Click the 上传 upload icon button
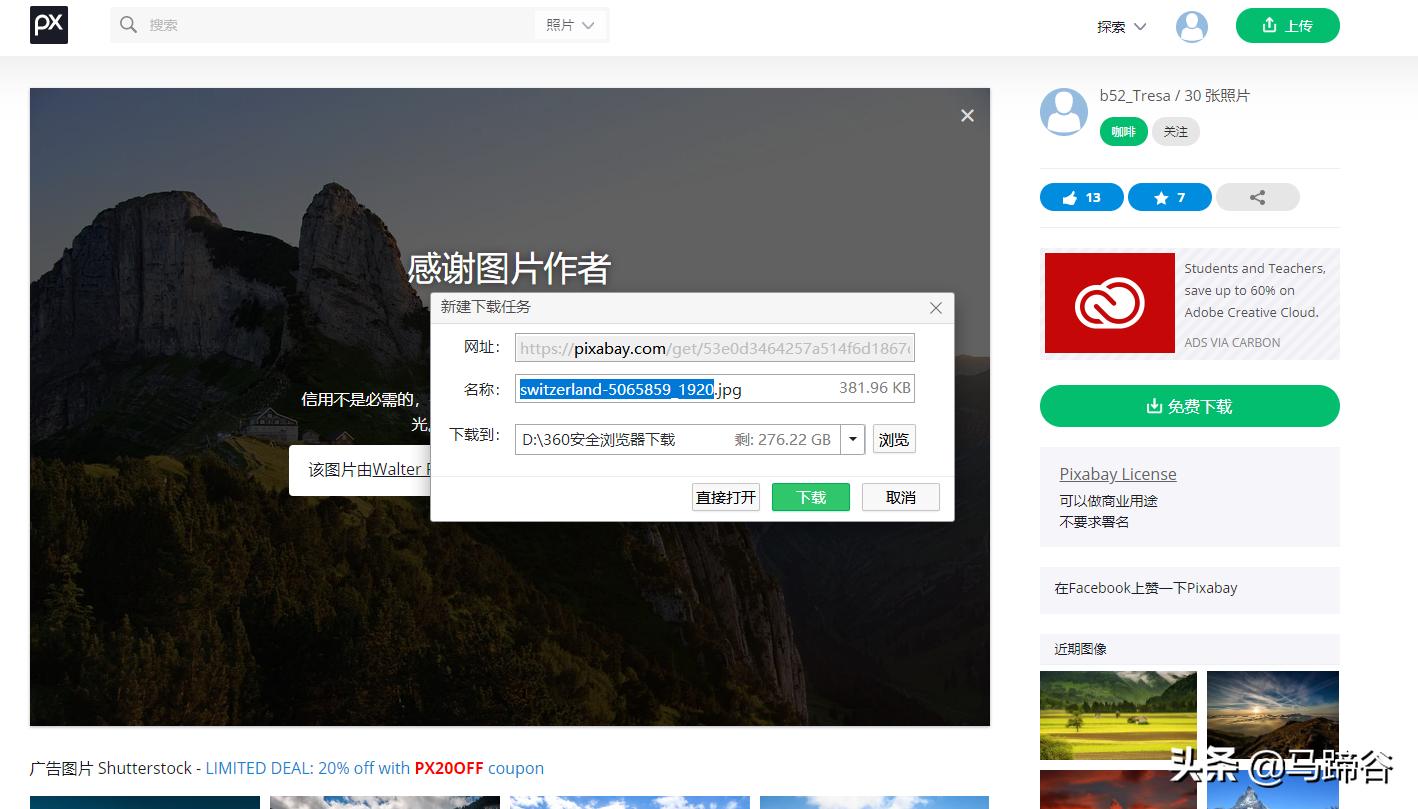 click(1287, 25)
